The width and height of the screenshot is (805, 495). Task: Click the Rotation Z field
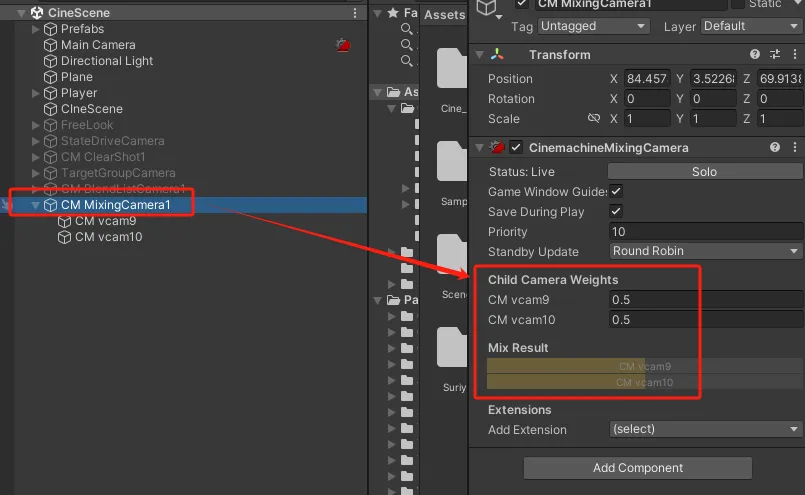point(779,99)
